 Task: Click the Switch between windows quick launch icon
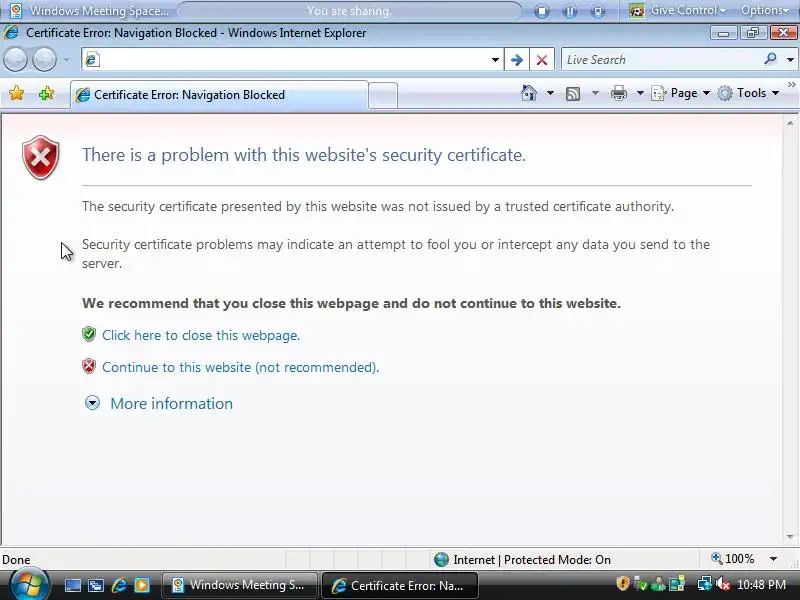(96, 586)
